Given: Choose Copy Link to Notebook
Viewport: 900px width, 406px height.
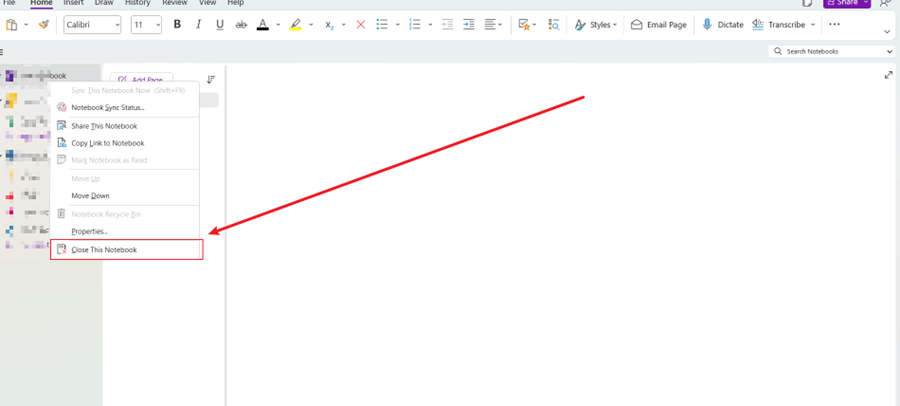Looking at the screenshot, I should pyautogui.click(x=124, y=143).
